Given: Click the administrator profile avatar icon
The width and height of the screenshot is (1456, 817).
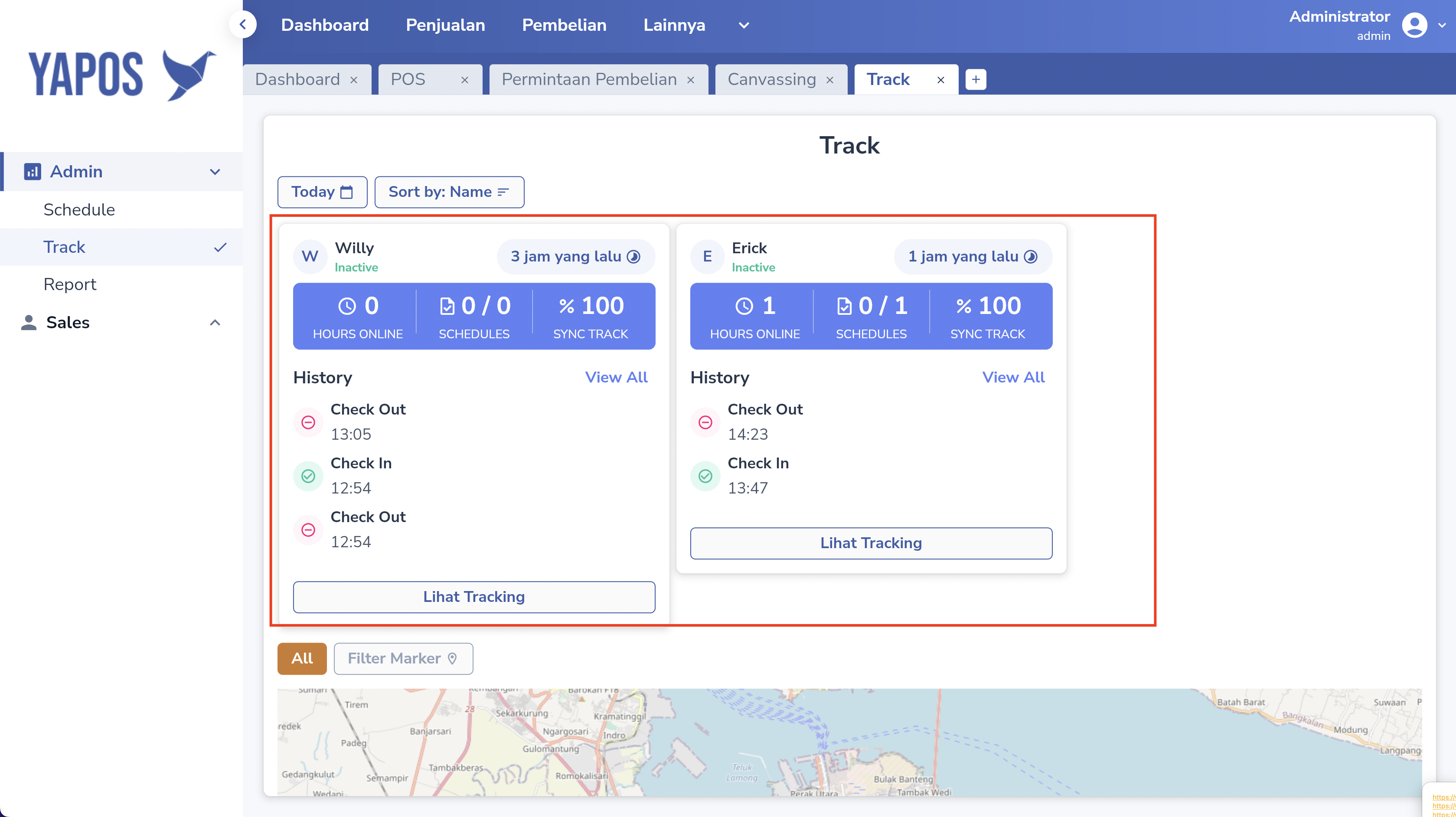Looking at the screenshot, I should (x=1414, y=25).
